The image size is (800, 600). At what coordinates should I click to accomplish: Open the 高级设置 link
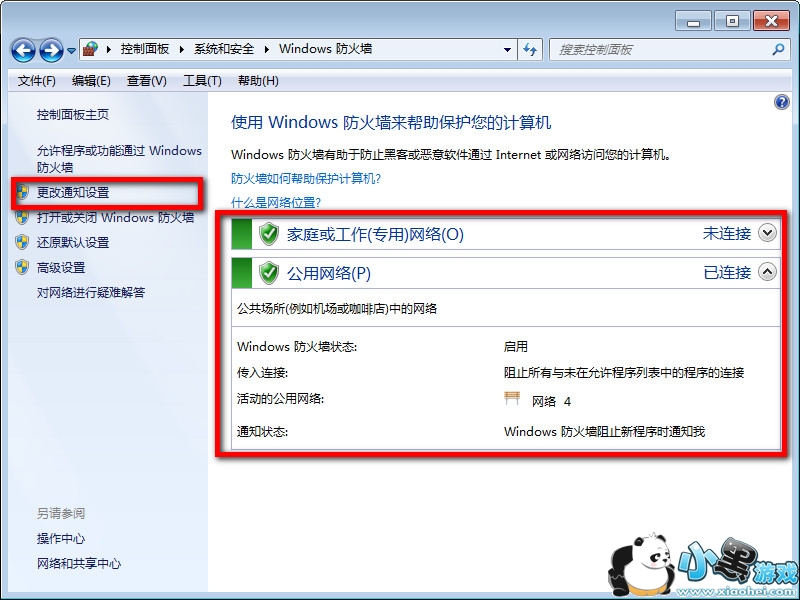61,267
